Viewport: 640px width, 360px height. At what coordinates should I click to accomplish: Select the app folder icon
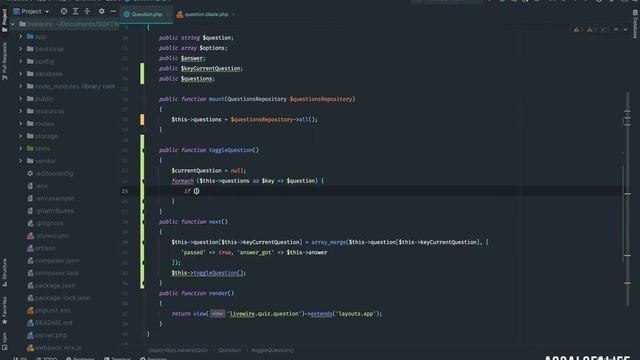(30, 37)
